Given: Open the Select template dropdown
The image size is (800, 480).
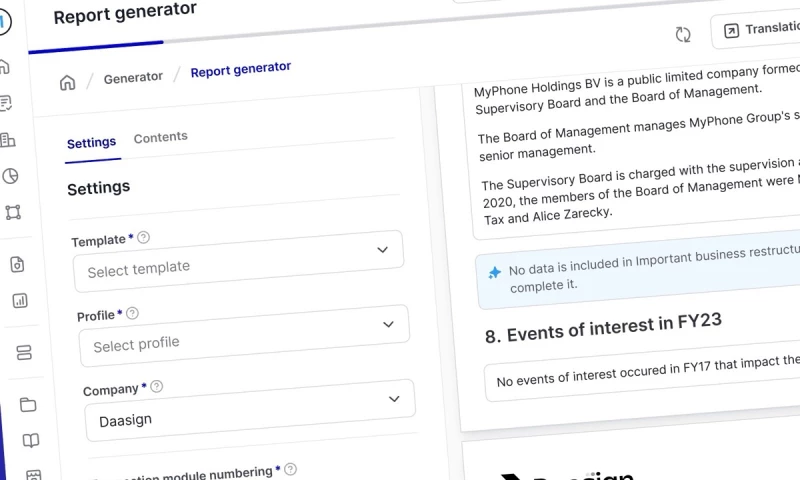Looking at the screenshot, I should [238, 262].
